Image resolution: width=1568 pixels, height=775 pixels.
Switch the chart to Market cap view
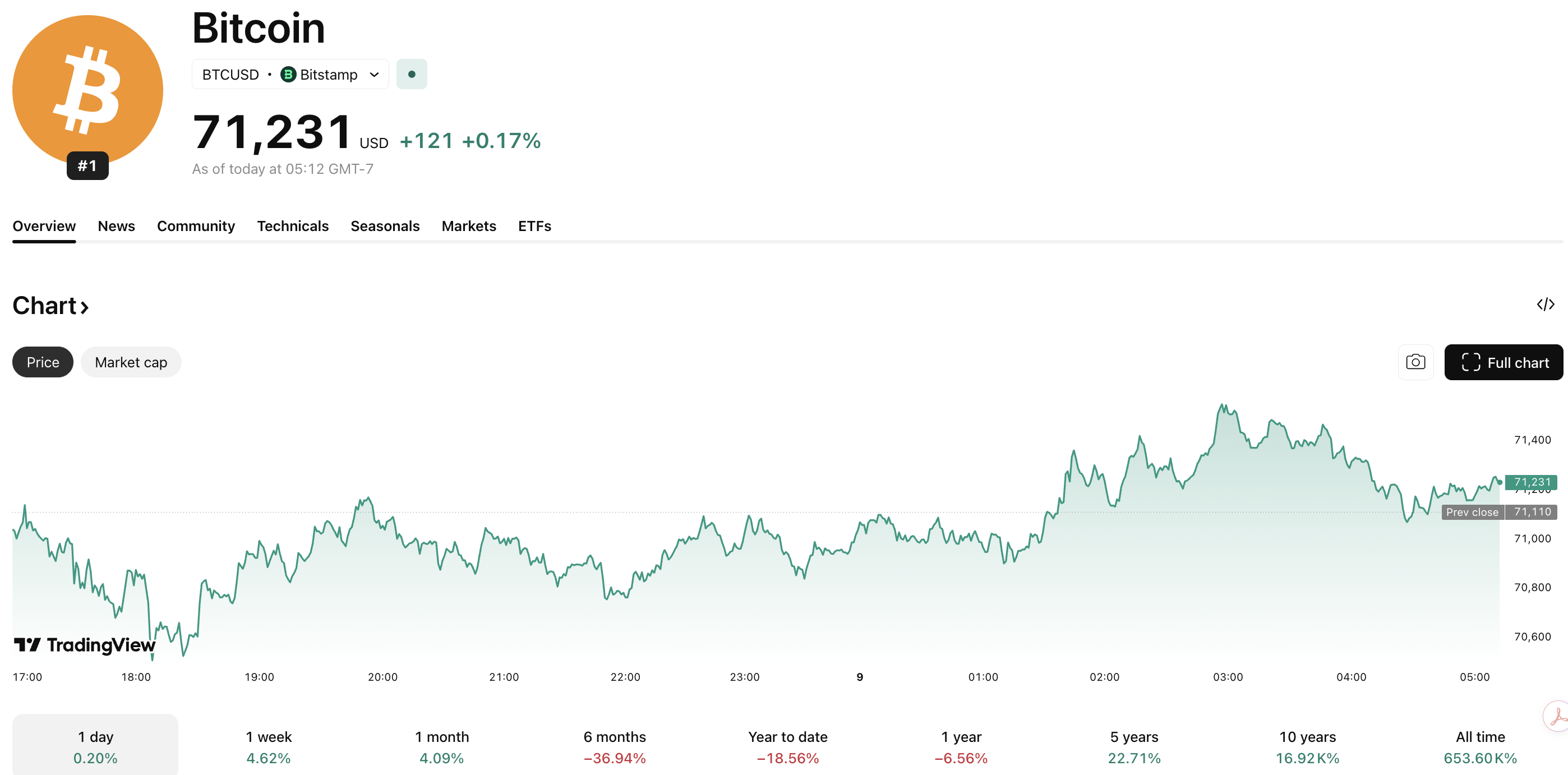131,362
